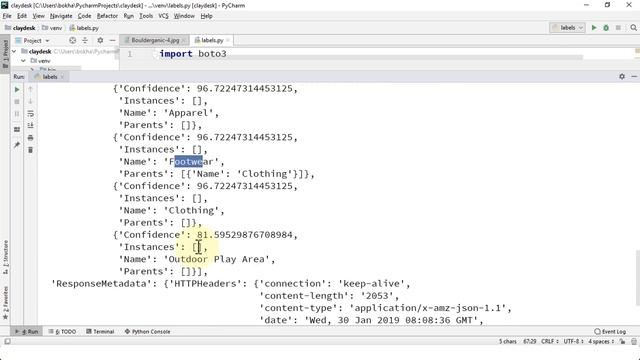Close the Boulderganic-4.jpg editor tab

pos(184,40)
